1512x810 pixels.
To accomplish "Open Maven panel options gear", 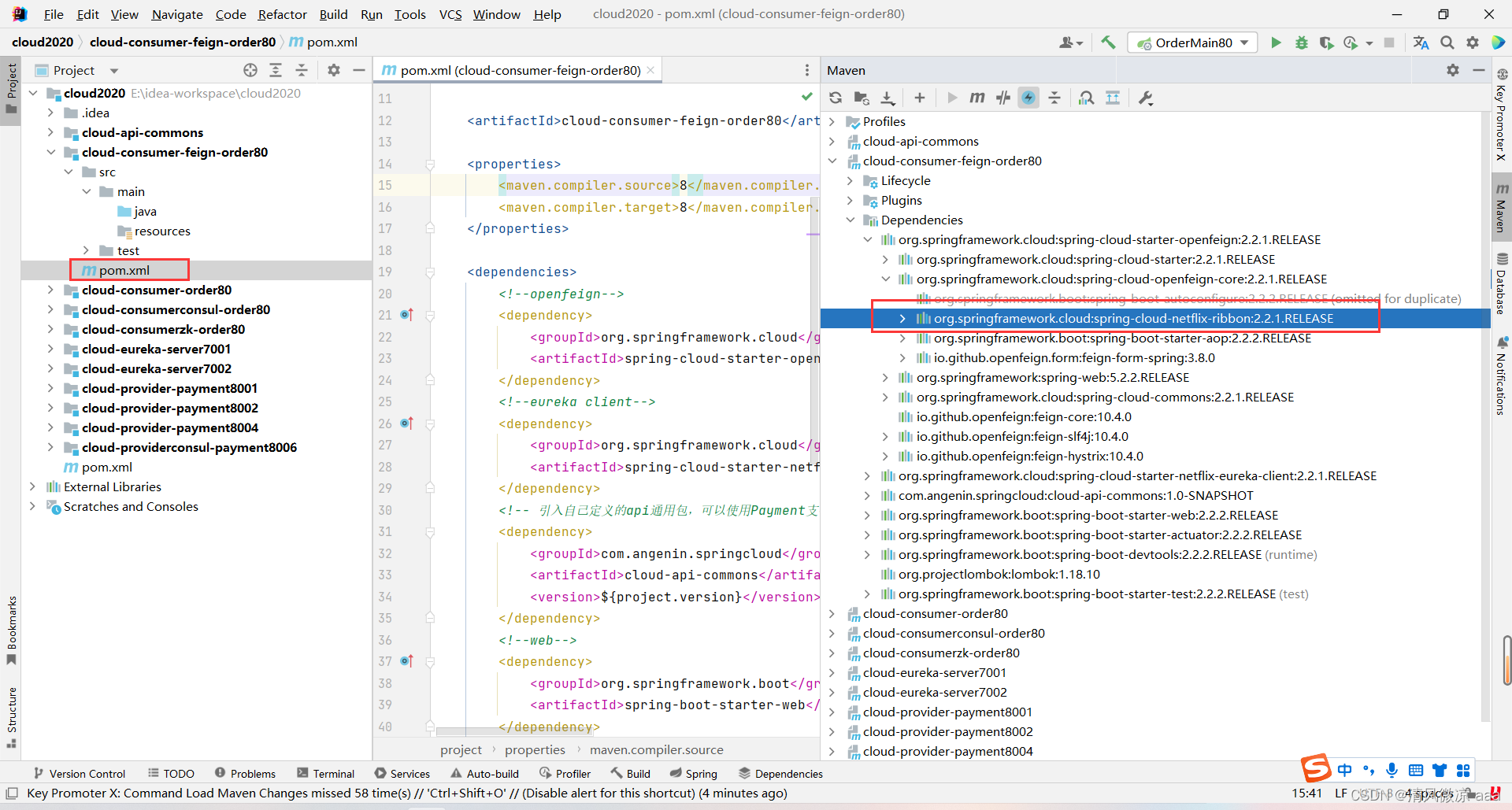I will [1453, 70].
